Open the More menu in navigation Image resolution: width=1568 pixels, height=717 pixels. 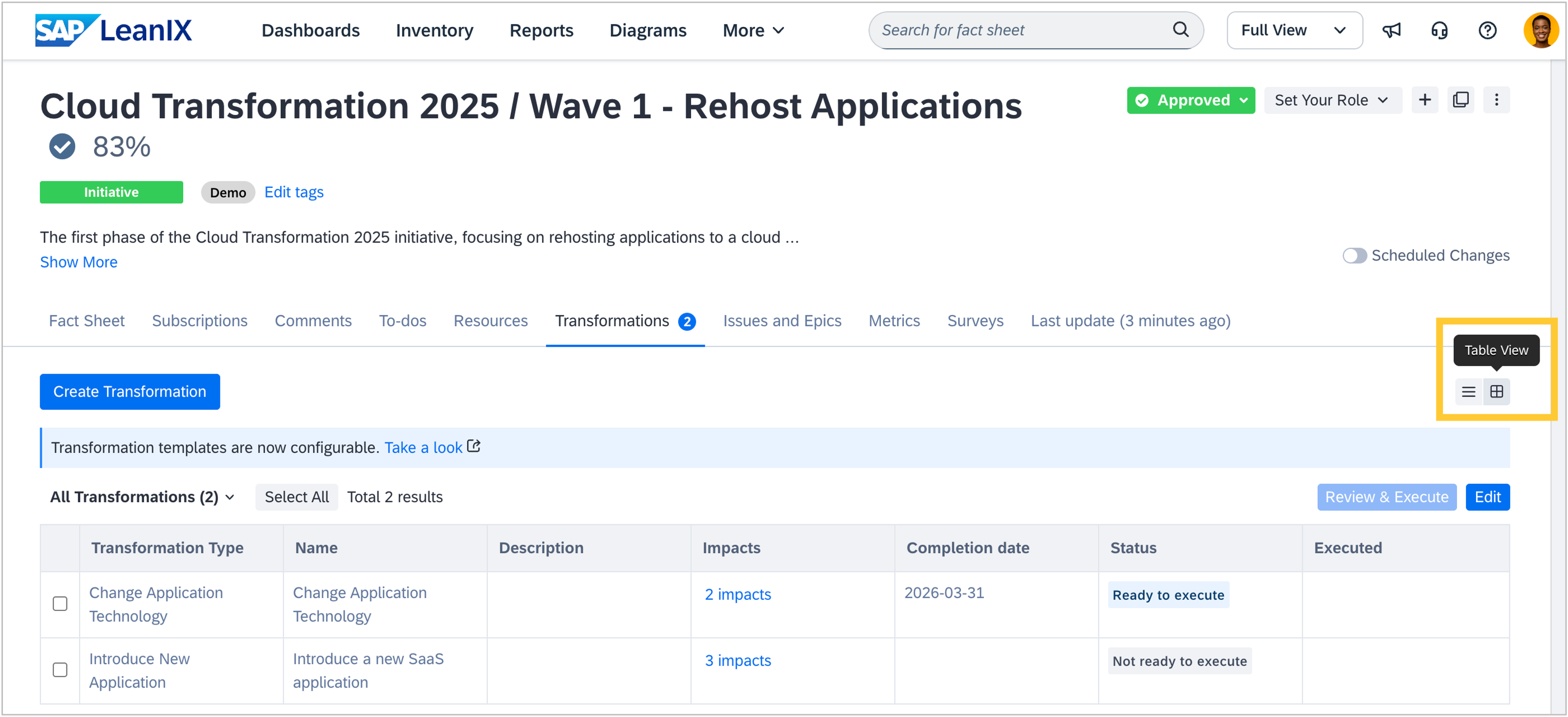pos(753,30)
